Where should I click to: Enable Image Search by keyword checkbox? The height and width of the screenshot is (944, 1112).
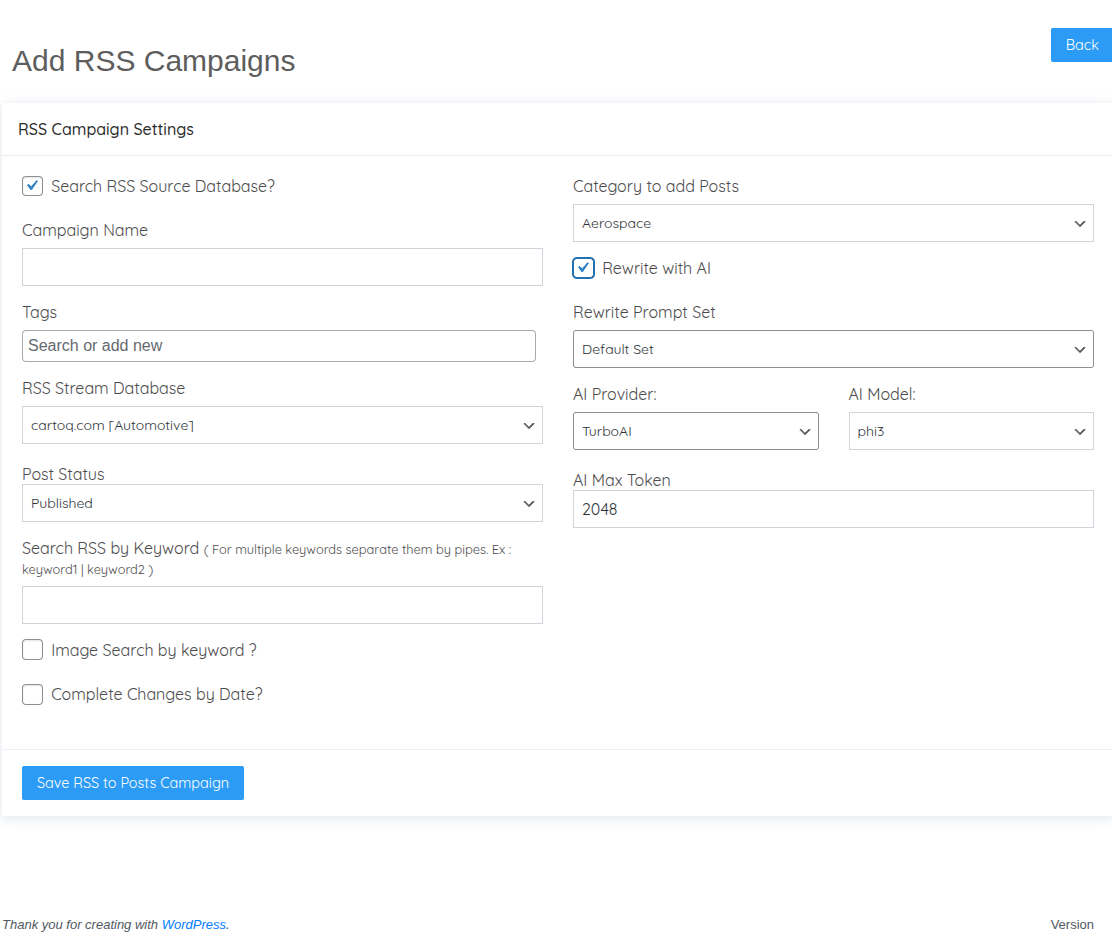[x=33, y=650]
